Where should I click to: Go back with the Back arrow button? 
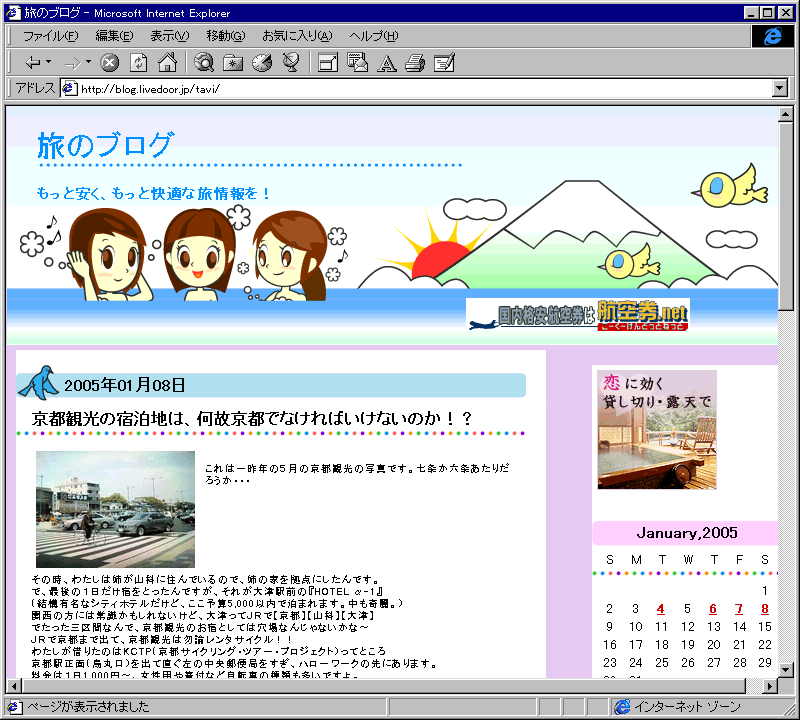33,63
